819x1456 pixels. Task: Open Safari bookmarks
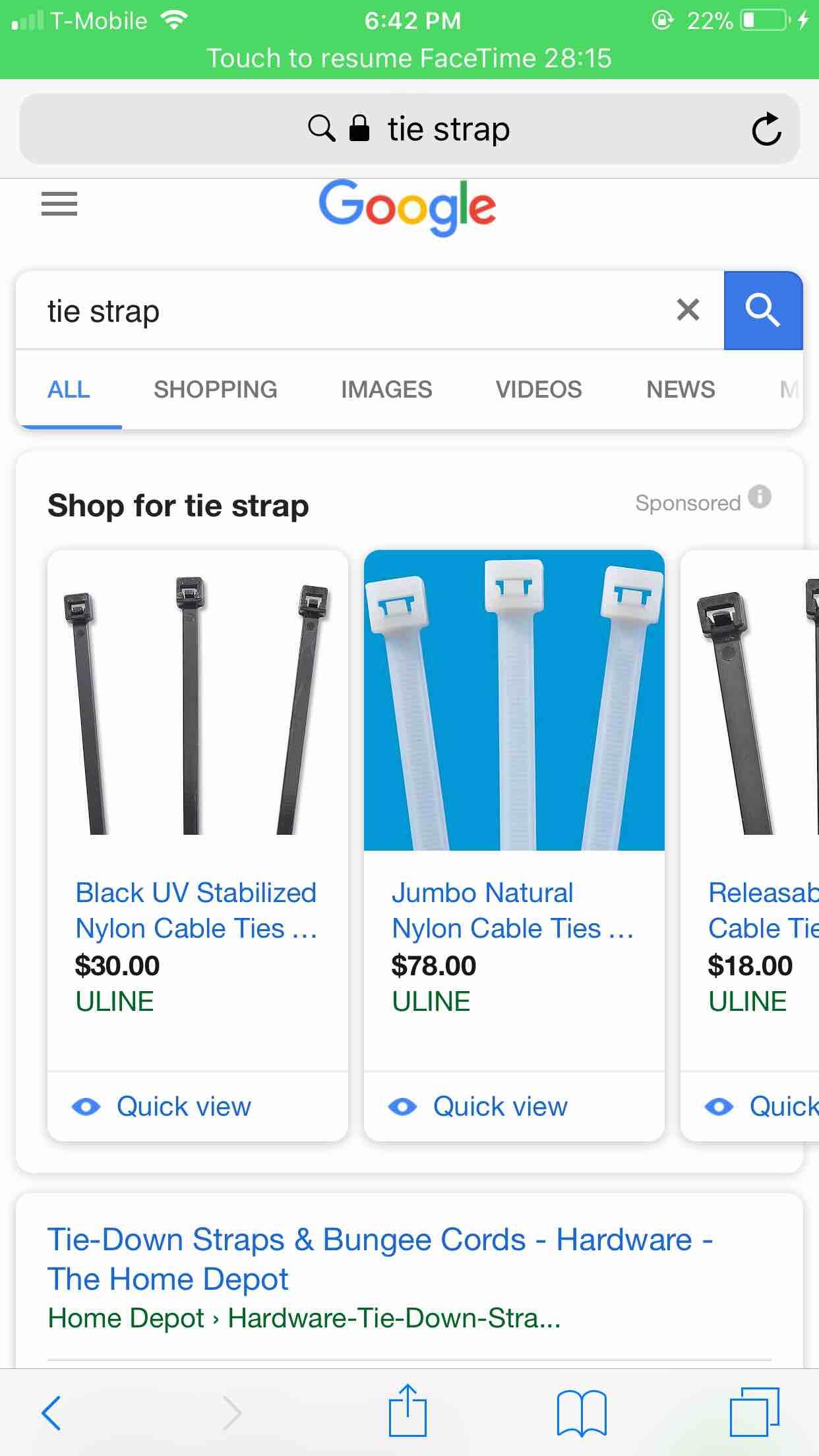pyautogui.click(x=581, y=1412)
